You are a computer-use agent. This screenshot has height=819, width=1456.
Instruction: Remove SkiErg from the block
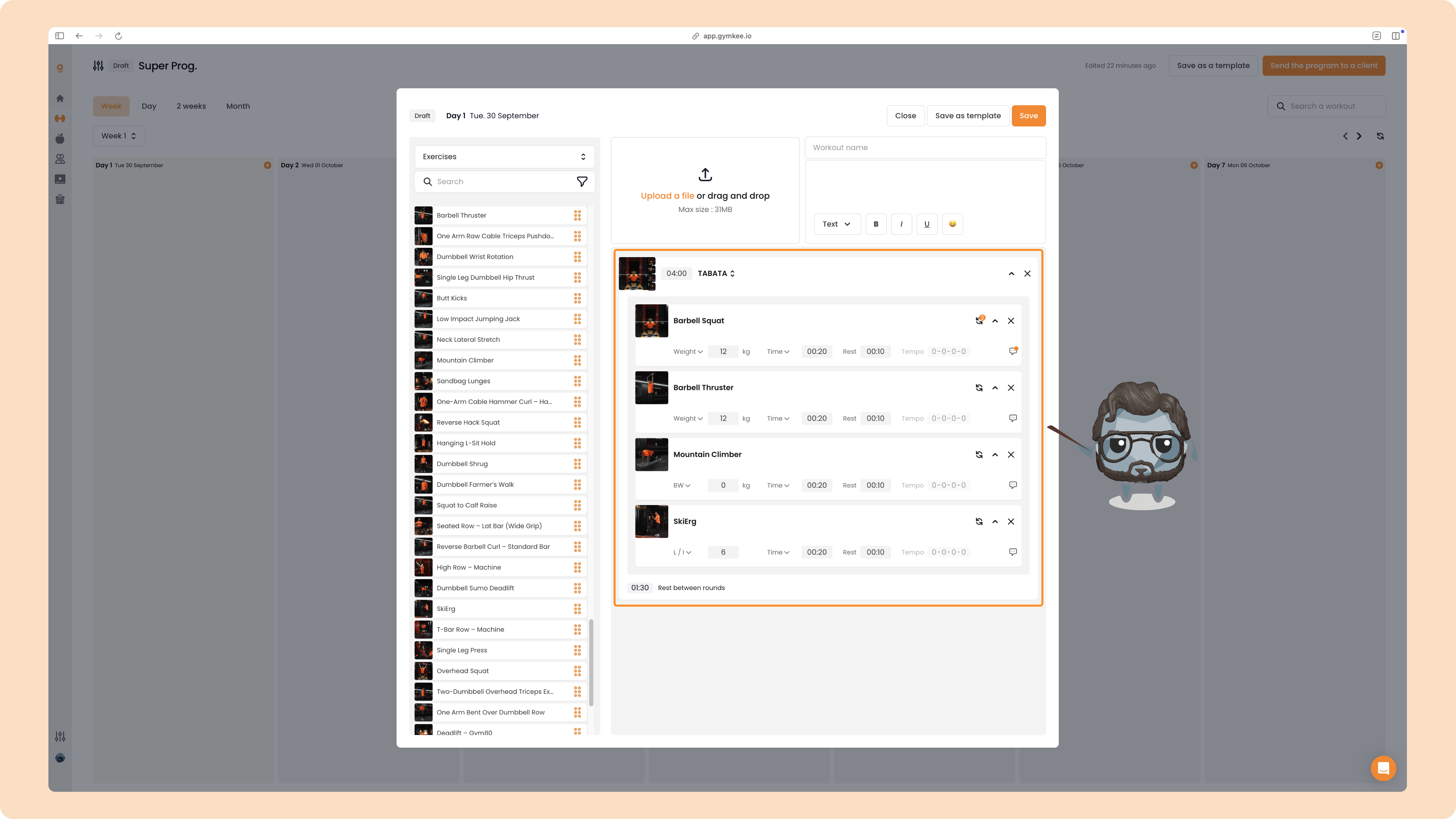[1011, 521]
